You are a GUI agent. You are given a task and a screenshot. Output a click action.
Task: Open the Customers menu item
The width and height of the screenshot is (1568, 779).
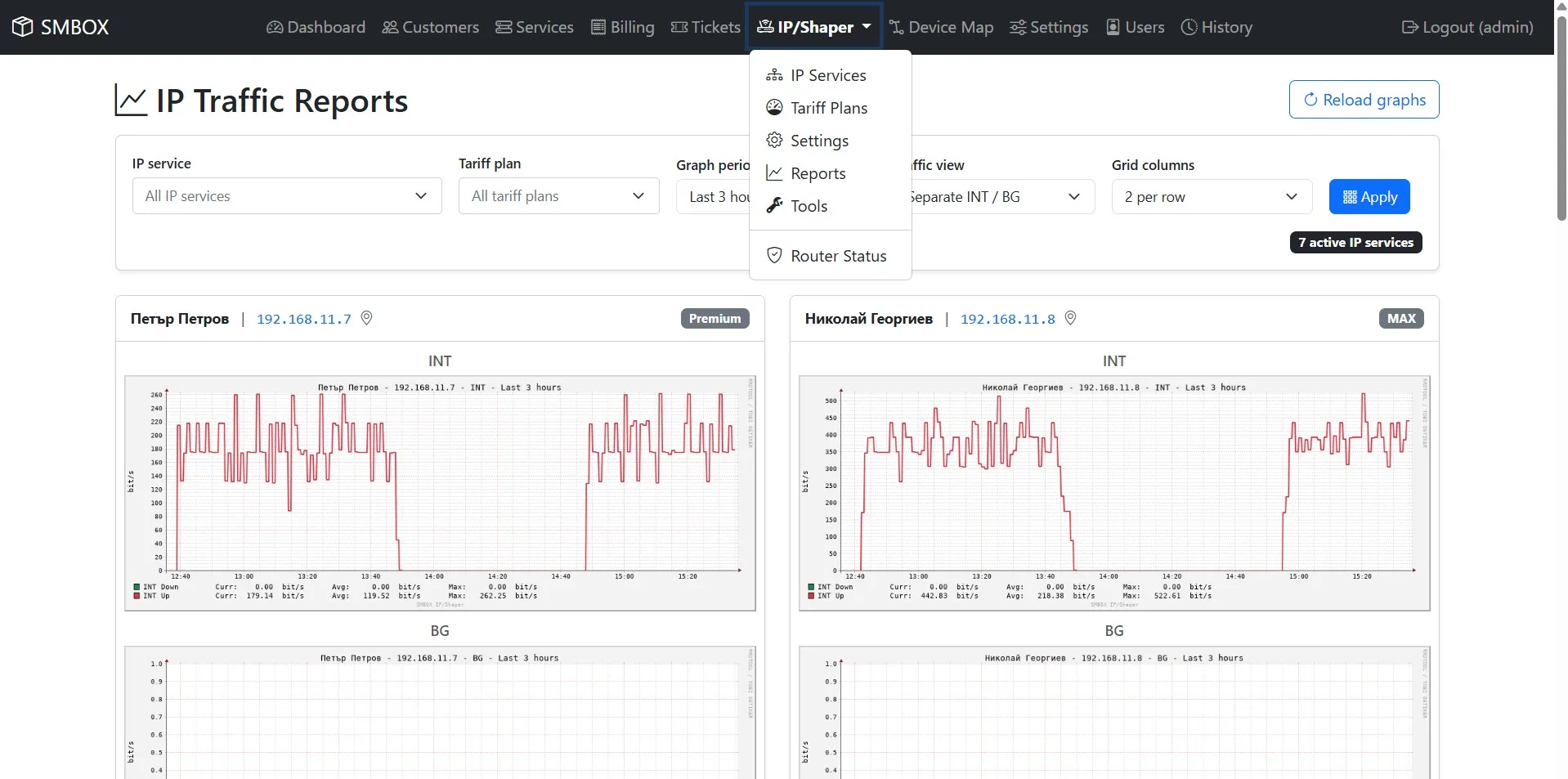431,27
